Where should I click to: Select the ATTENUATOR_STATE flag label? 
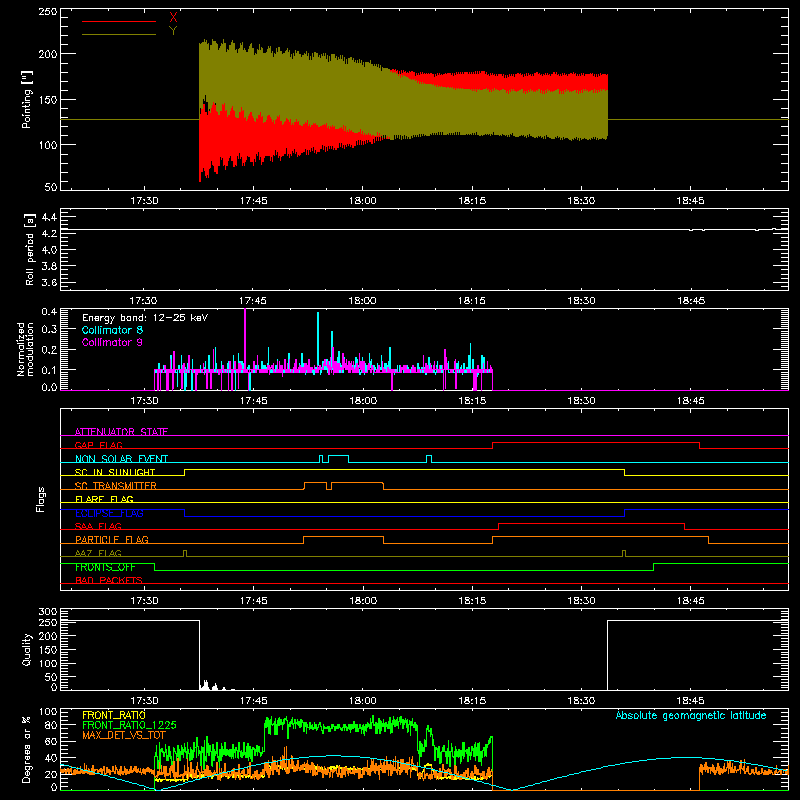[x=121, y=432]
